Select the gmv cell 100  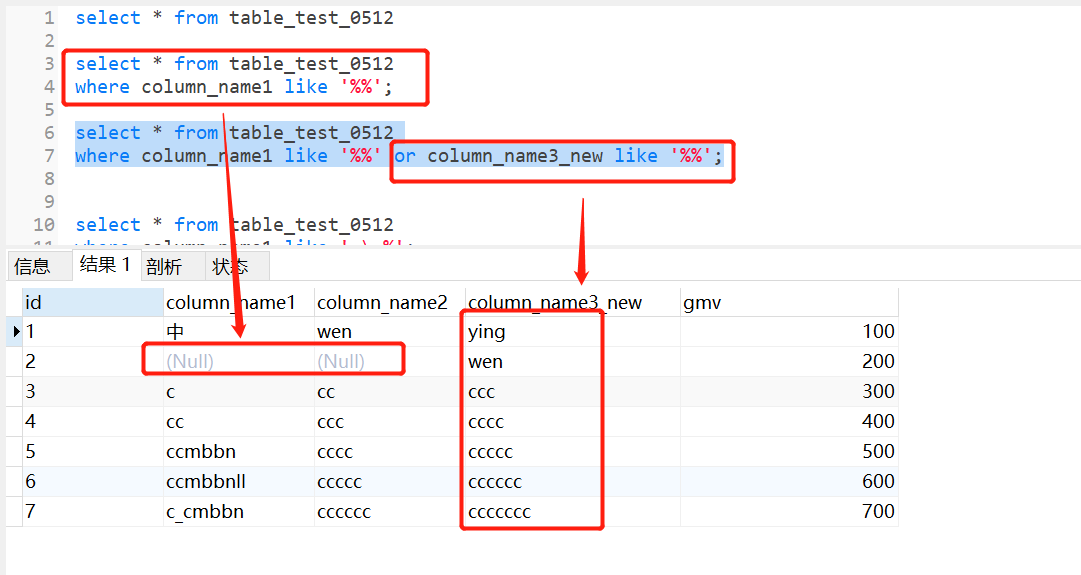pos(789,332)
